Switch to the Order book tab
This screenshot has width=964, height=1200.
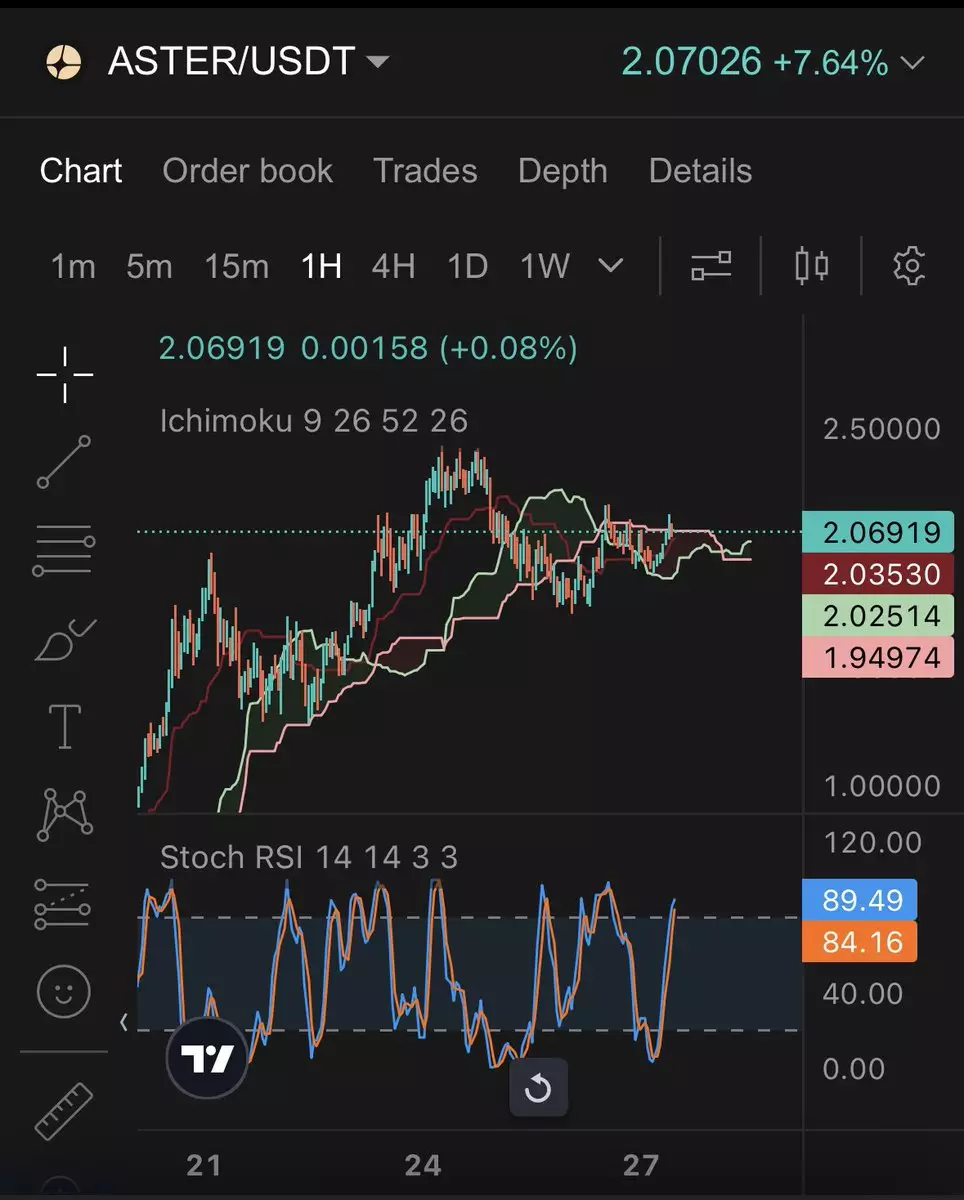click(x=247, y=171)
